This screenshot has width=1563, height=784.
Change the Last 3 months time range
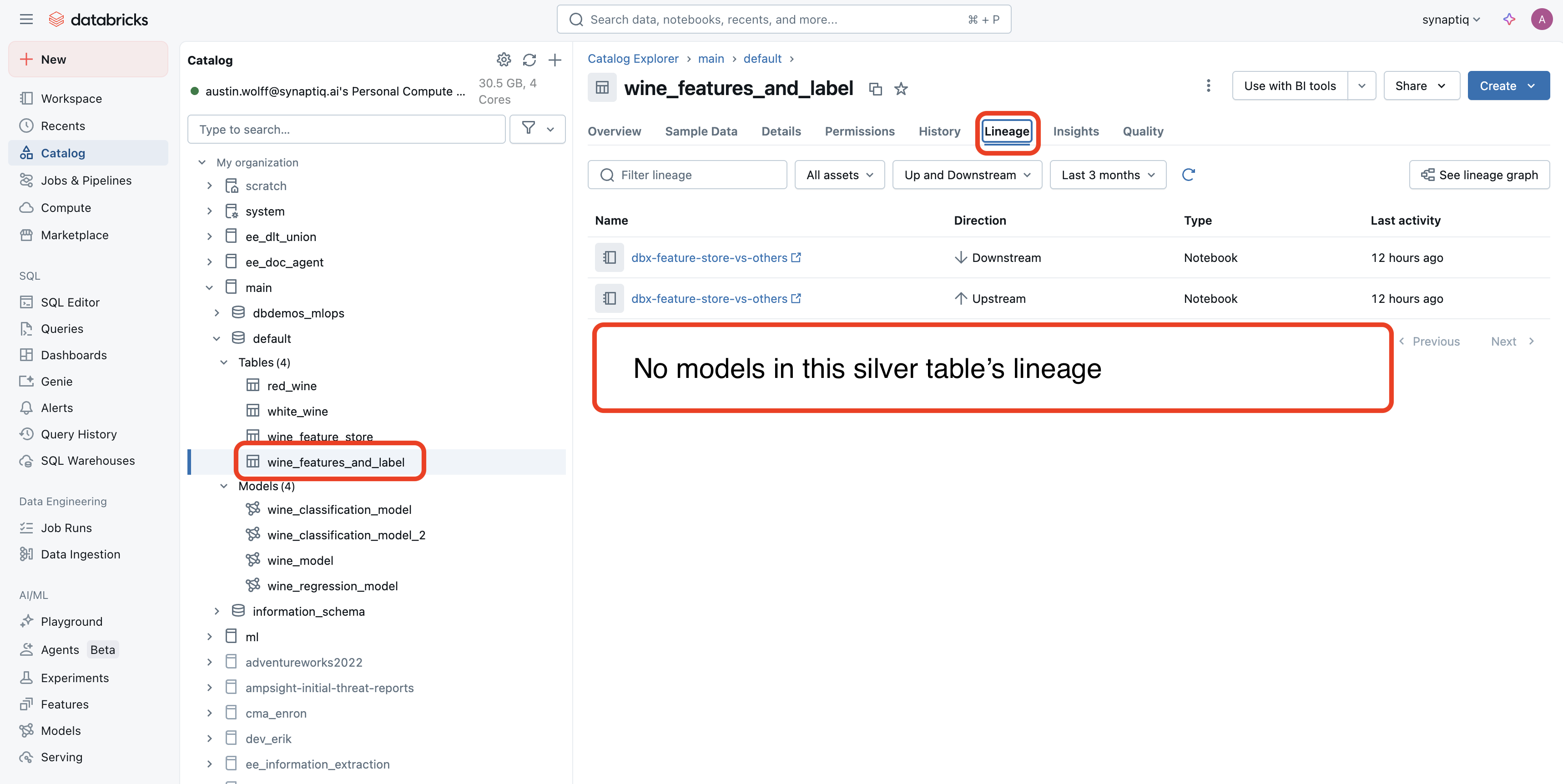click(x=1107, y=175)
